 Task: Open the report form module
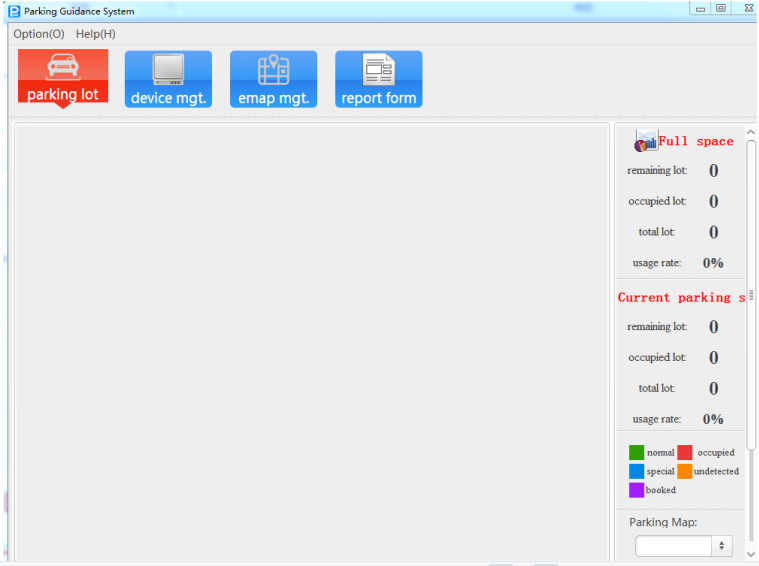(x=379, y=79)
